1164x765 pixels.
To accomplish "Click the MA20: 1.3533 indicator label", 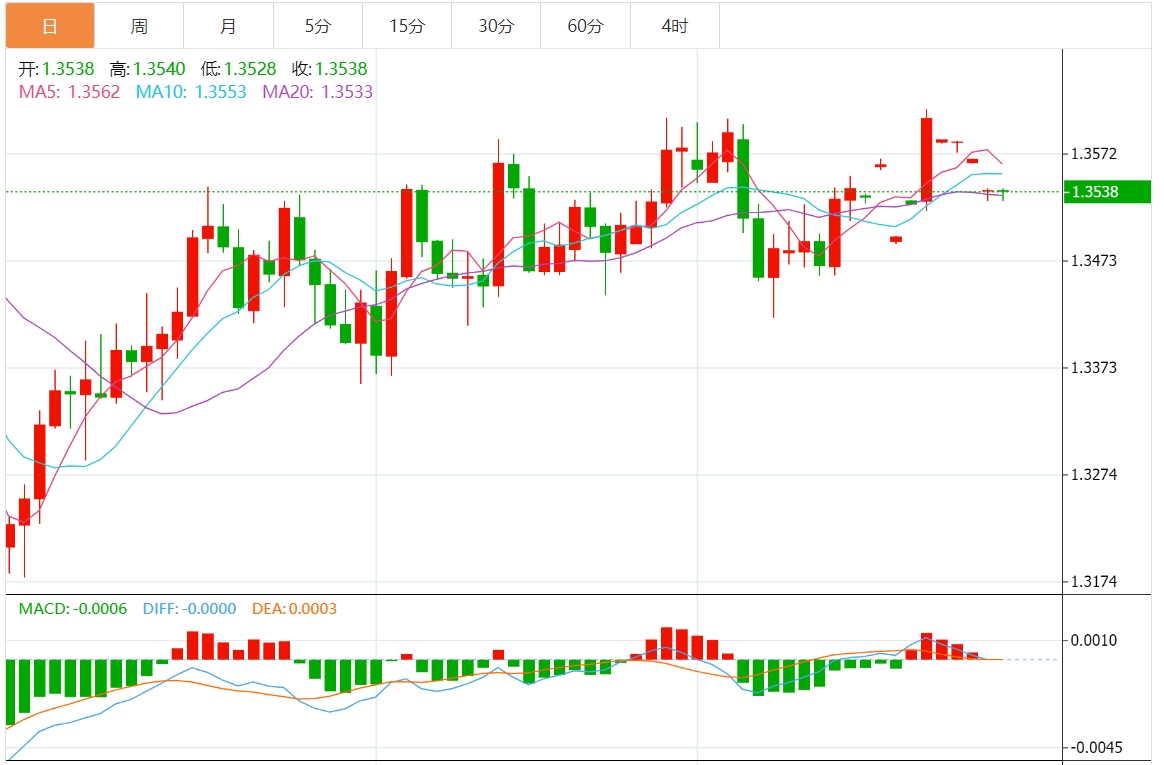I will pos(318,92).
